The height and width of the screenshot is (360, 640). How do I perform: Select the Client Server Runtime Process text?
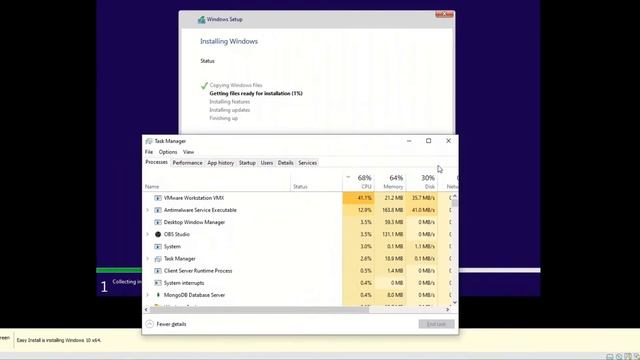[x=198, y=271]
